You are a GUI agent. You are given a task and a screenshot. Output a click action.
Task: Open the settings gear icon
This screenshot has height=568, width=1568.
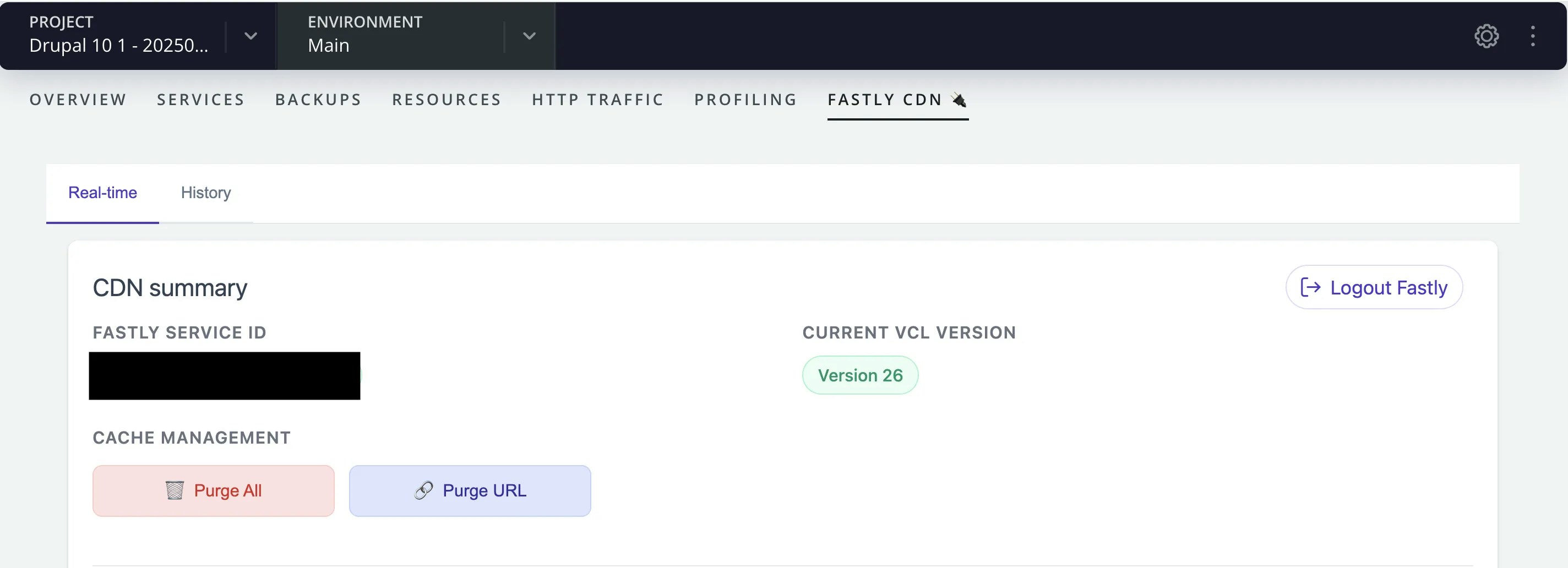click(1487, 36)
